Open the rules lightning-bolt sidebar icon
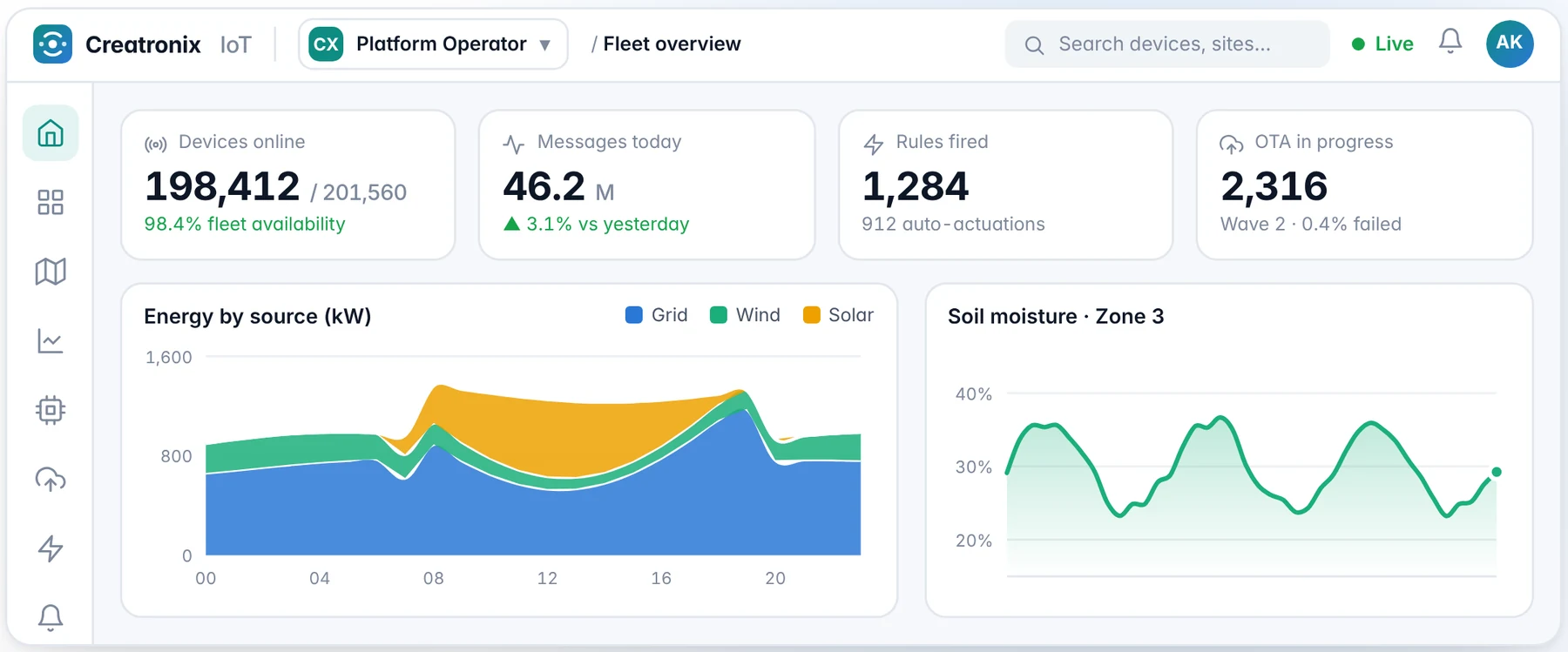The image size is (1568, 652). pos(51,548)
